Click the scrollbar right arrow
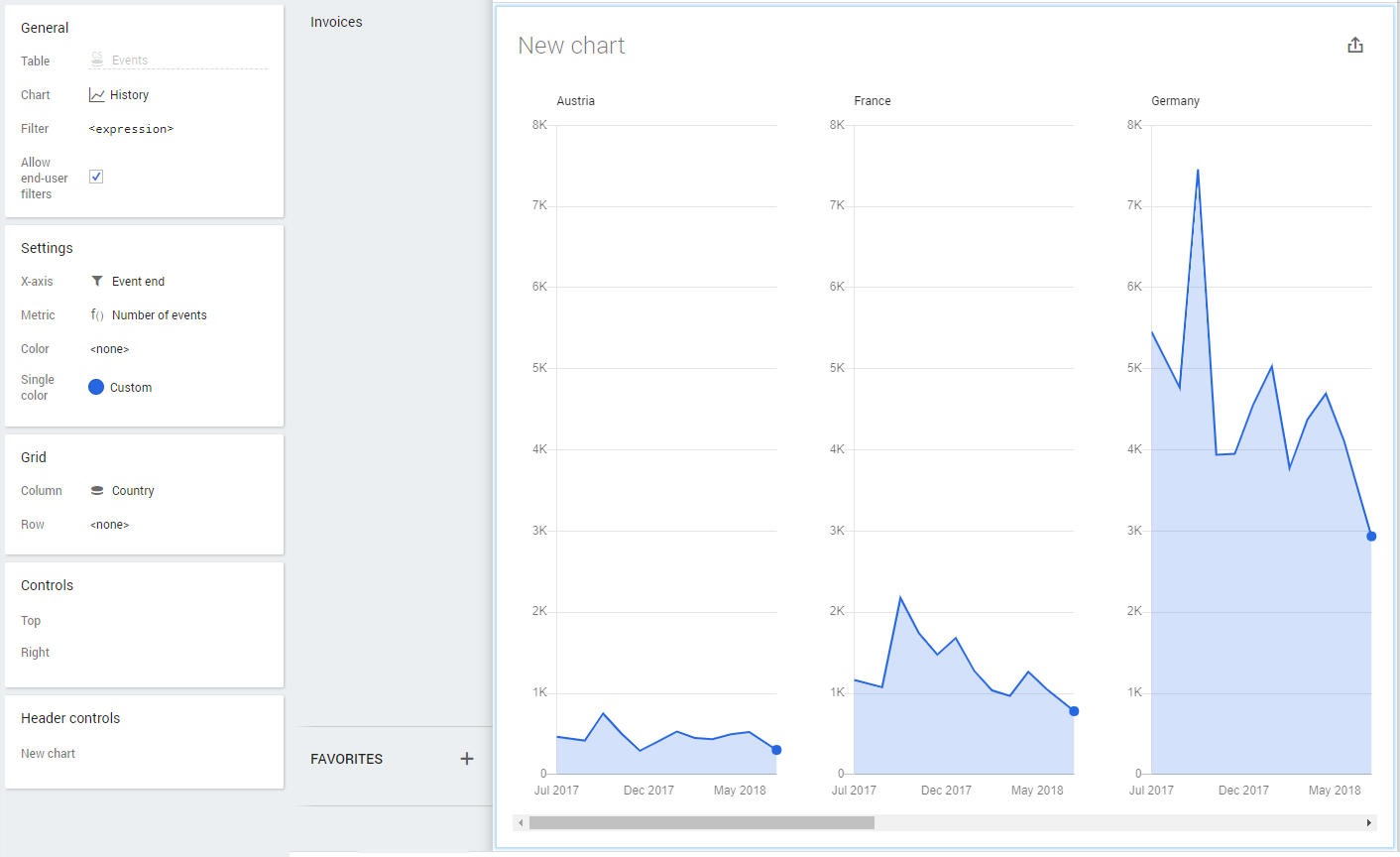This screenshot has width=1400, height=857. 1369,822
